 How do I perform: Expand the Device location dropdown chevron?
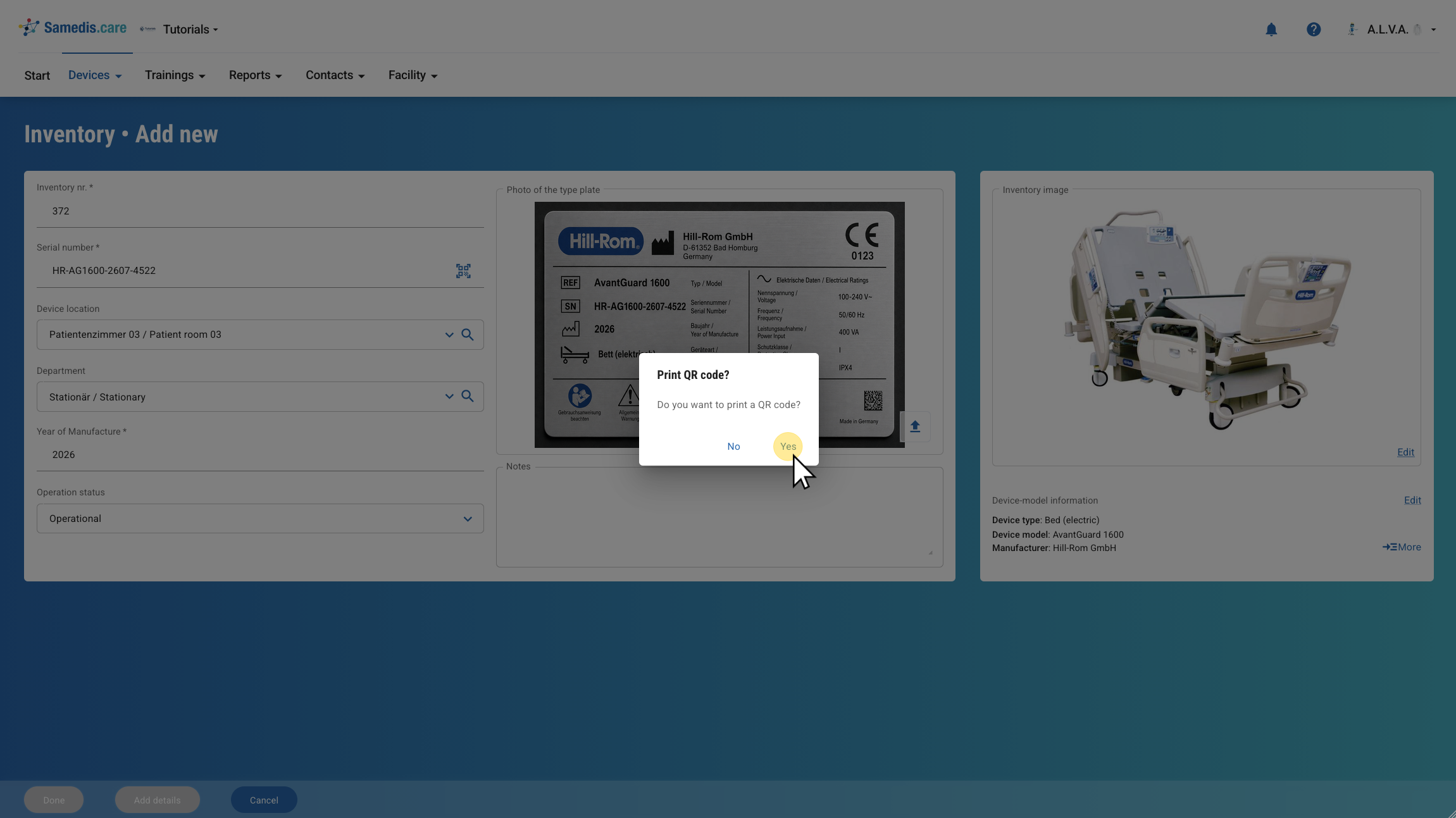pos(449,335)
